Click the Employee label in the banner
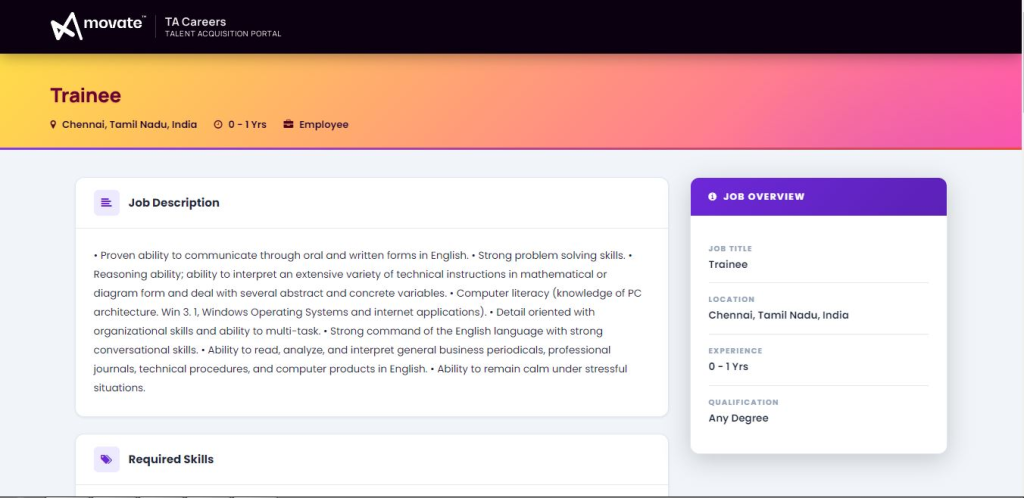The image size is (1024, 498). [324, 124]
